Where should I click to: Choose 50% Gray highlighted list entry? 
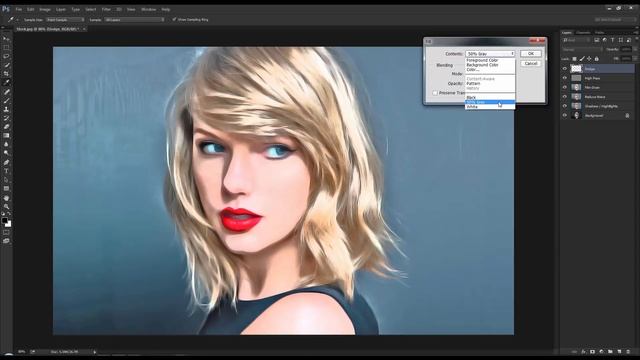pos(490,102)
